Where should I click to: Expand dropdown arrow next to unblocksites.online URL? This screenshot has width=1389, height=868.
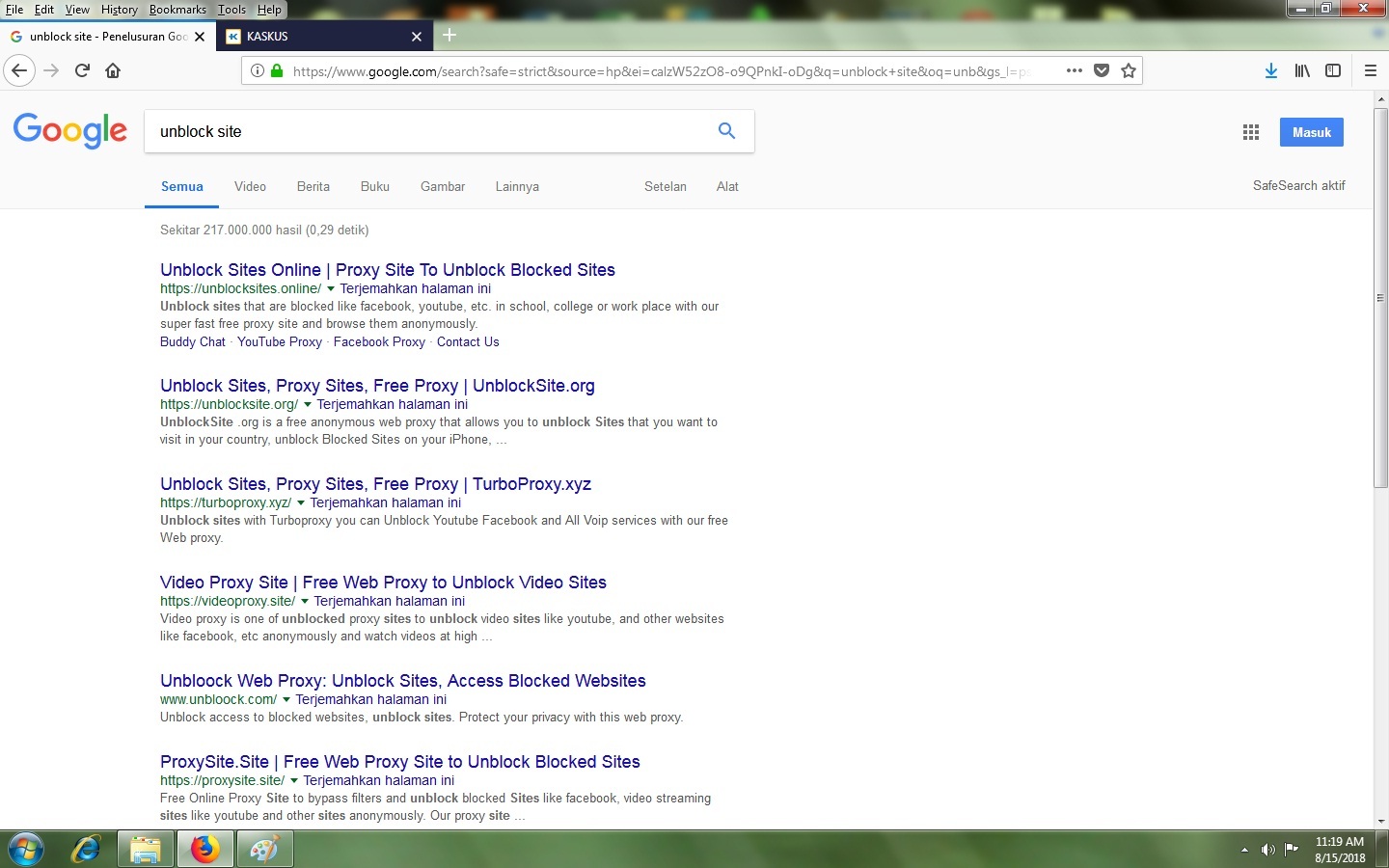(x=331, y=288)
